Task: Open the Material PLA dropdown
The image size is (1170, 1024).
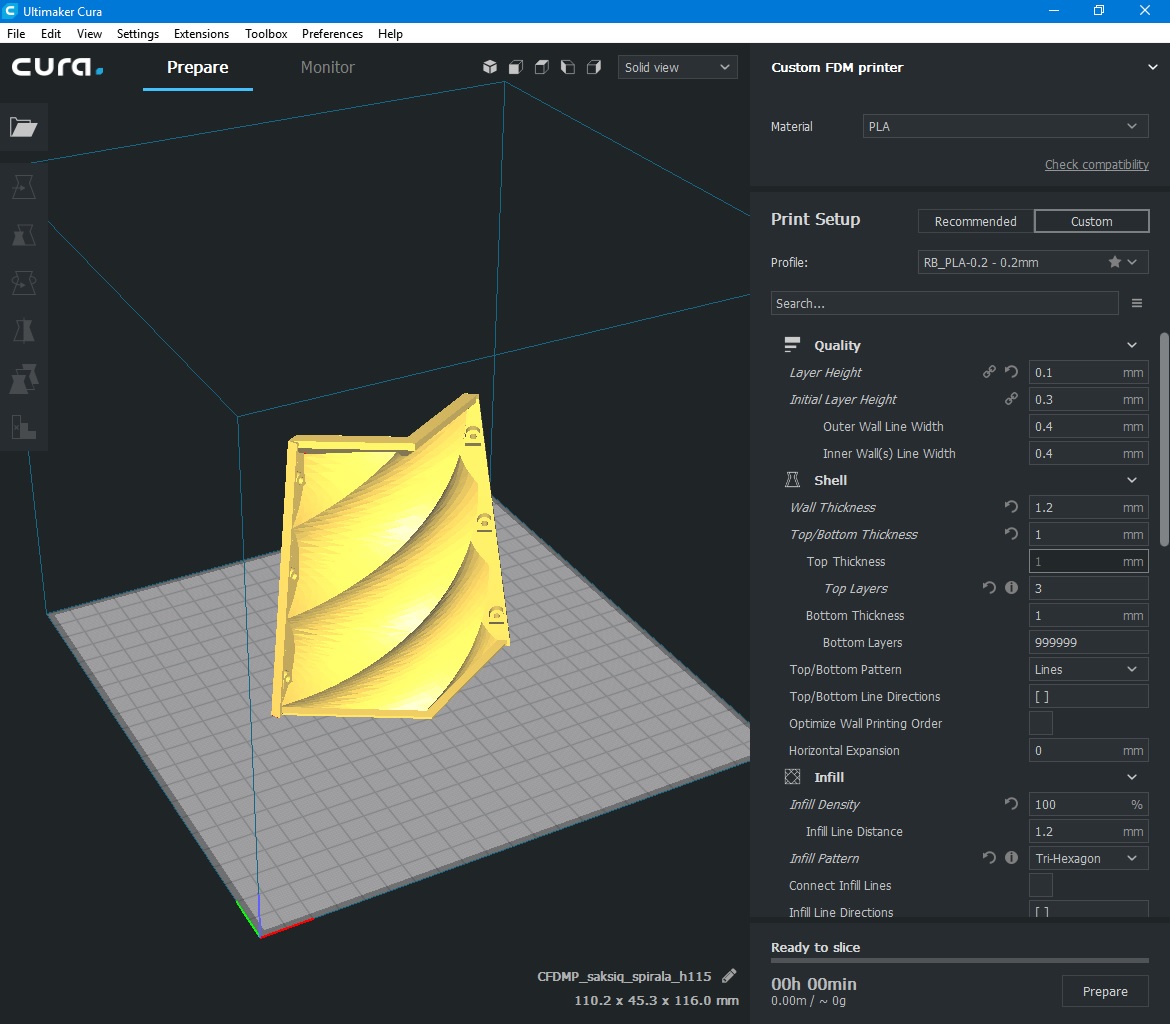Action: click(1003, 127)
